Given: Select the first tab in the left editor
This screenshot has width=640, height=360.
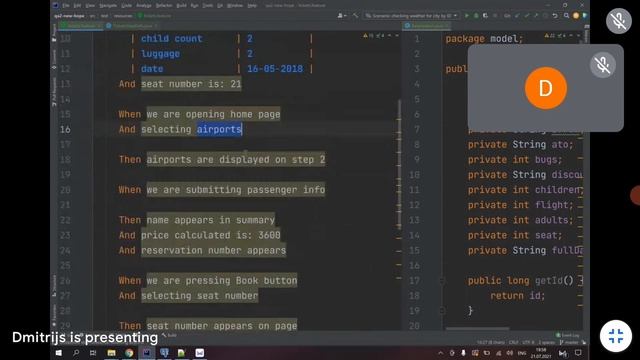Looking at the screenshot, I should click(x=82, y=25).
